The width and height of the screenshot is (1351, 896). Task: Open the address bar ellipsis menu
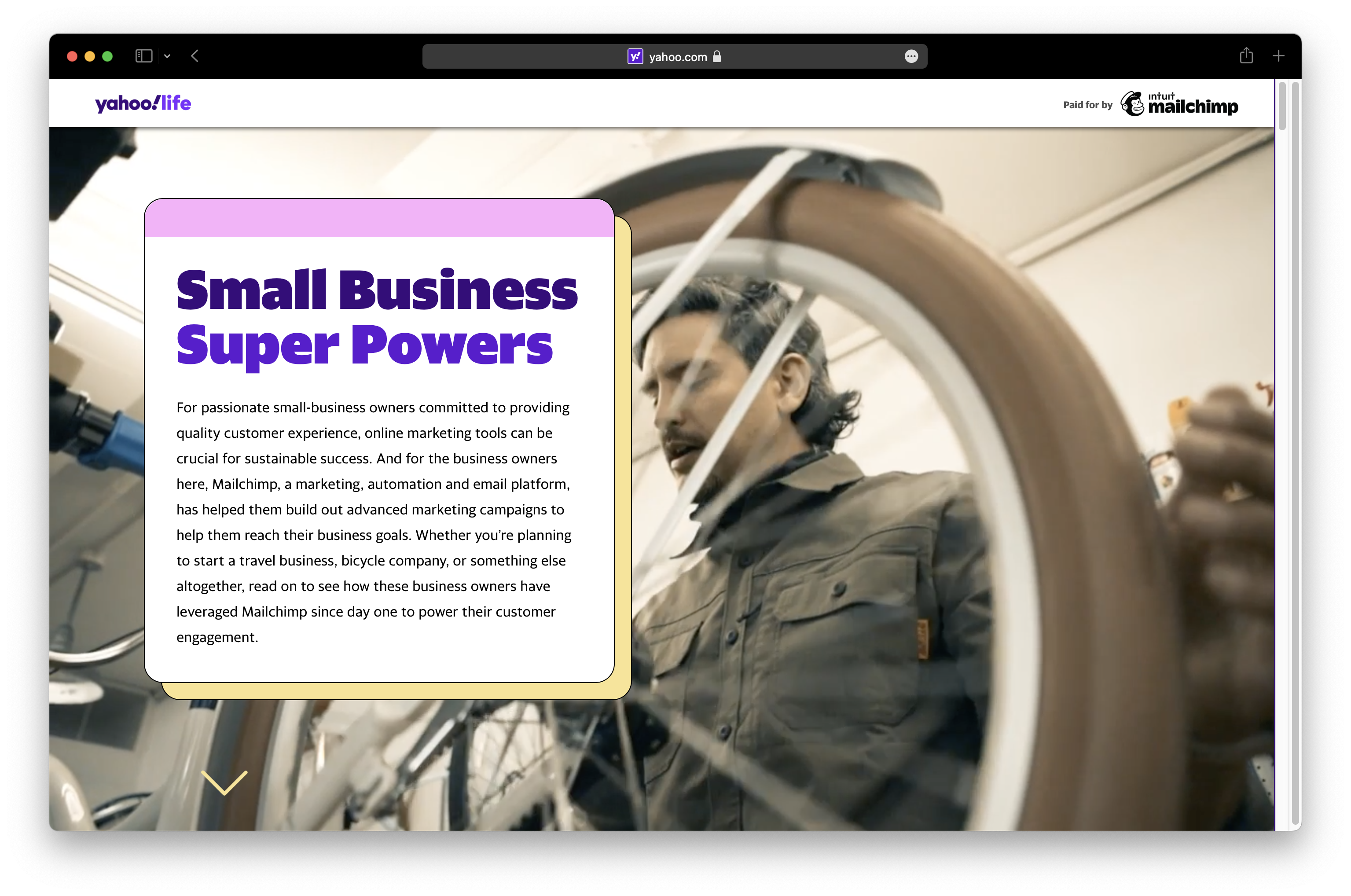point(911,57)
